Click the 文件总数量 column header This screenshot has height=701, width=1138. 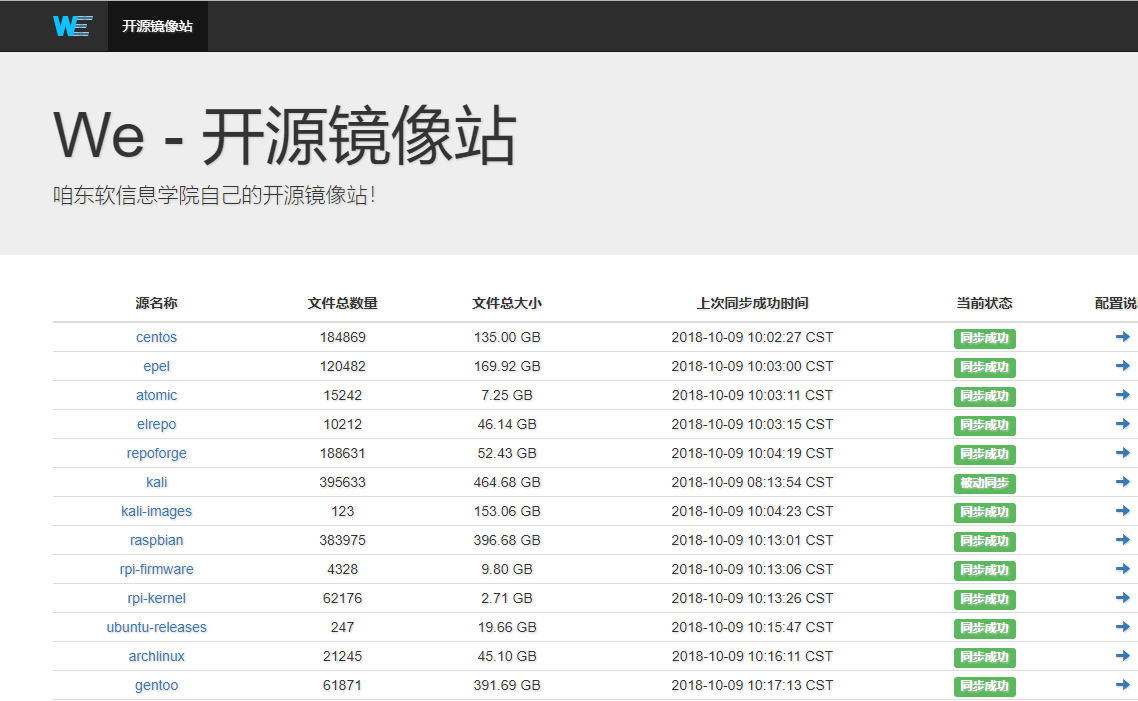point(343,303)
